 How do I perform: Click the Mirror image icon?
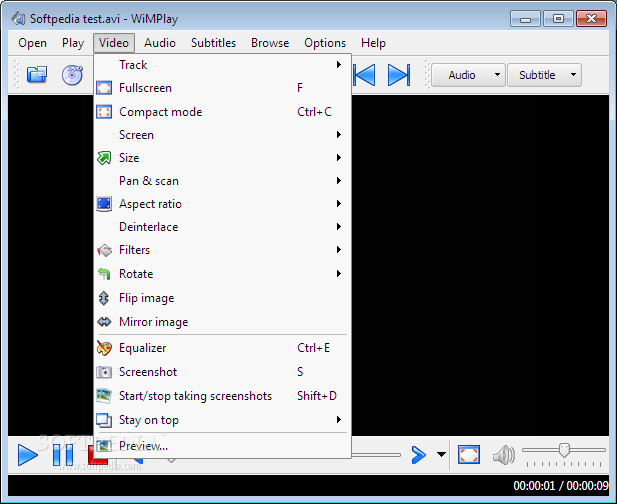click(104, 322)
